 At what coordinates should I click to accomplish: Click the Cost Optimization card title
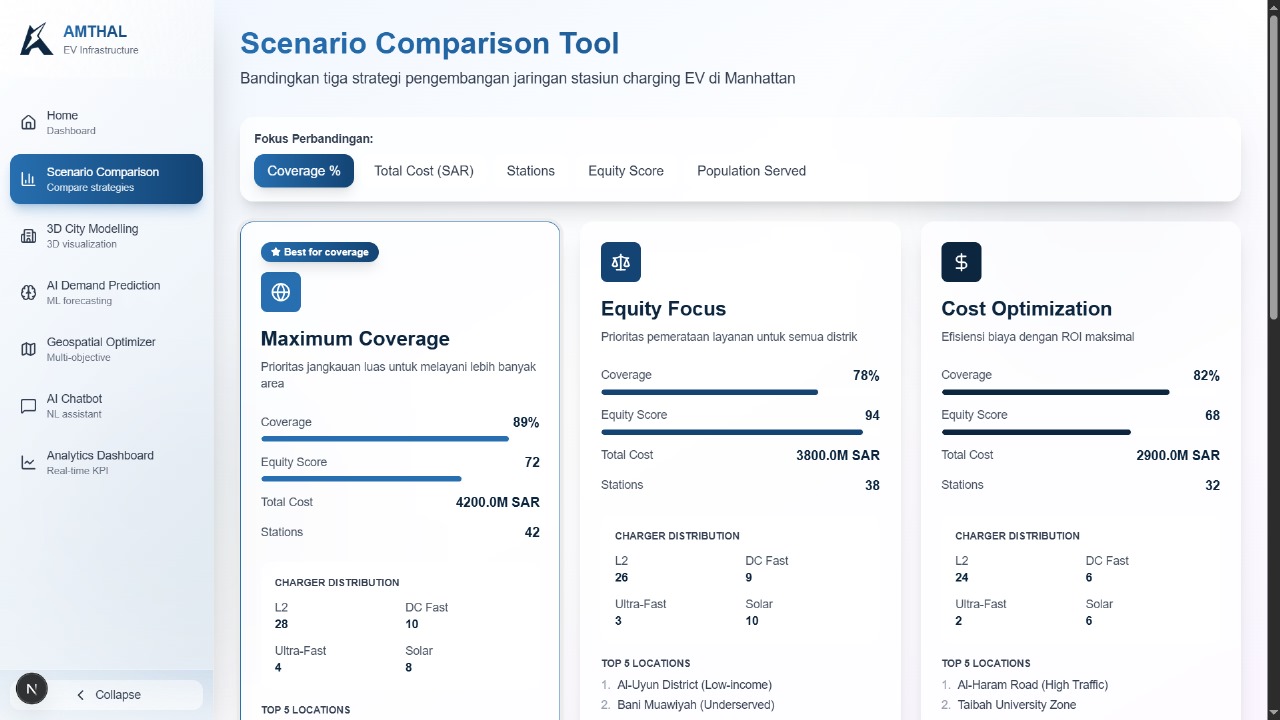click(1026, 308)
